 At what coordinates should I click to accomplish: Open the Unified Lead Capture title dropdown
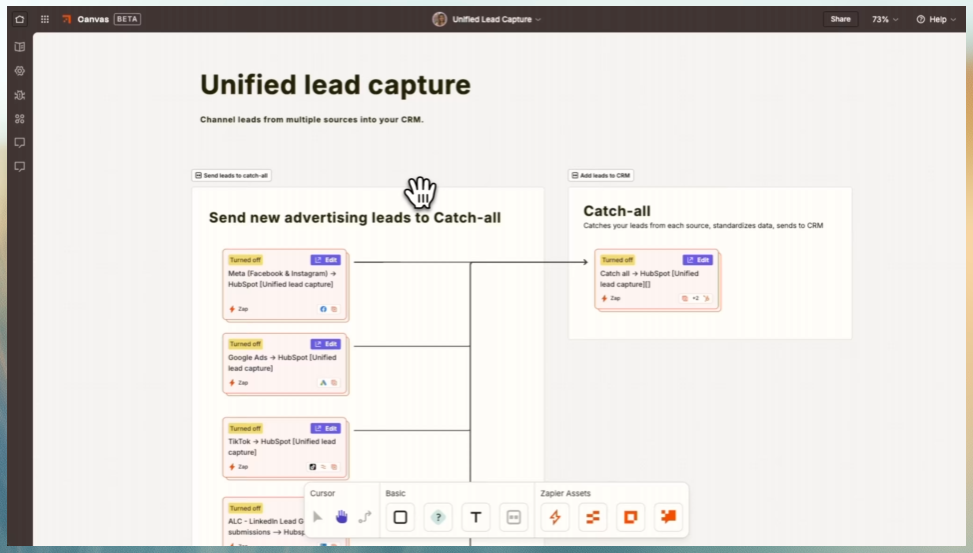pos(496,19)
